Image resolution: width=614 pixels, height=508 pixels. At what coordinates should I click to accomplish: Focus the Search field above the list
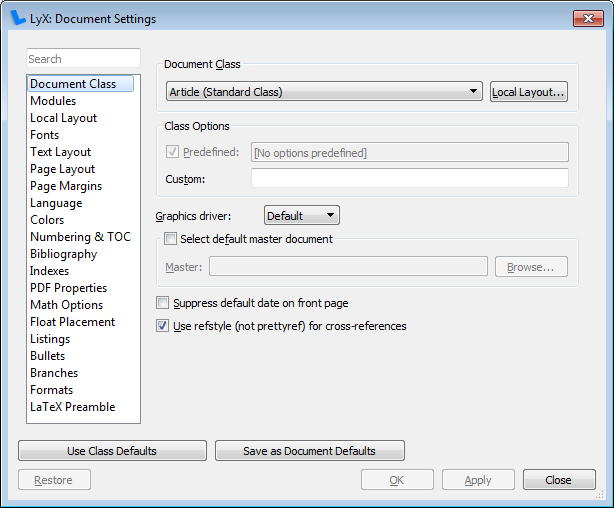coord(83,58)
